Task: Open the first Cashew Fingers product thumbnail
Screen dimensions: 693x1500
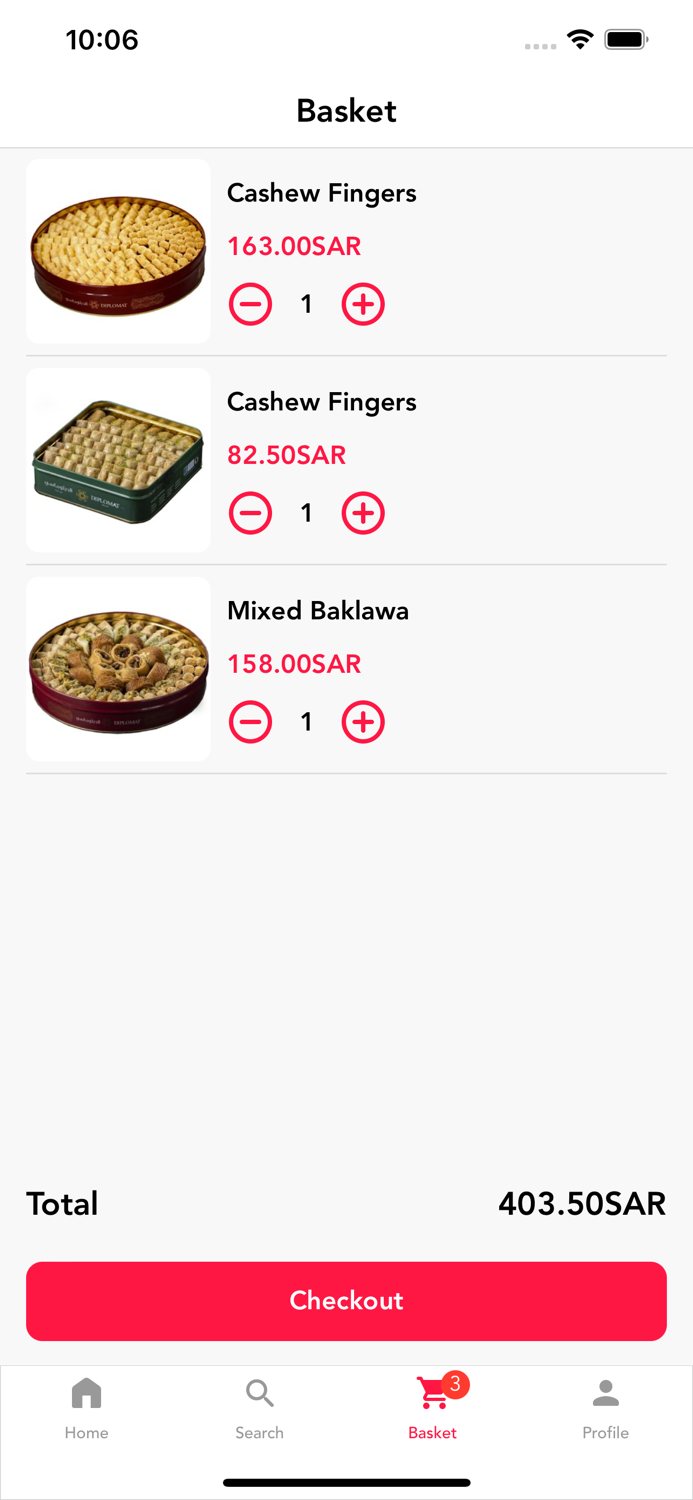Action: click(x=117, y=251)
